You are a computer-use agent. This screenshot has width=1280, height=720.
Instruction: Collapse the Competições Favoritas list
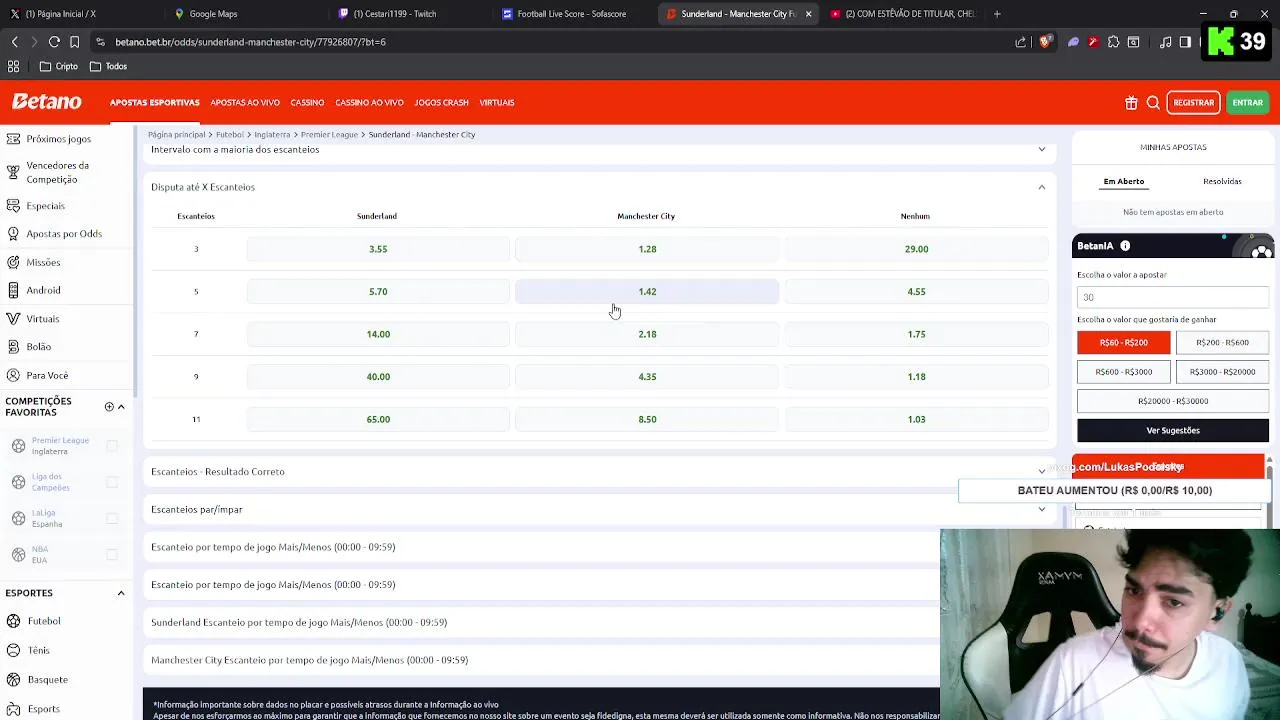tap(121, 406)
